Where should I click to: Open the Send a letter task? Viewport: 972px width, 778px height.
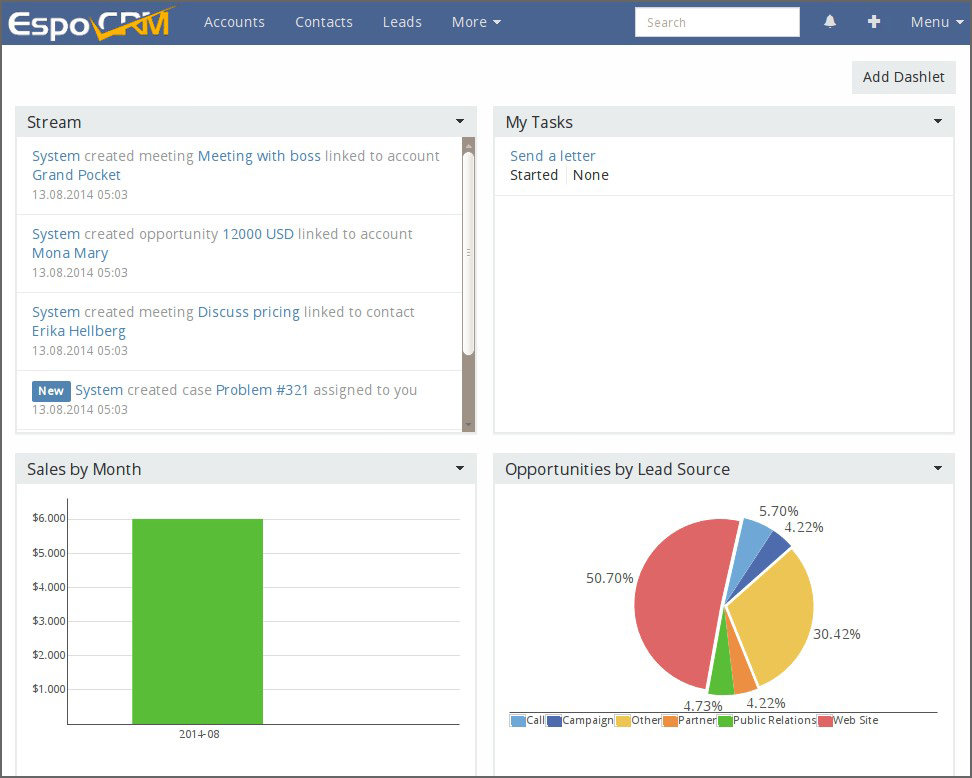coord(553,156)
